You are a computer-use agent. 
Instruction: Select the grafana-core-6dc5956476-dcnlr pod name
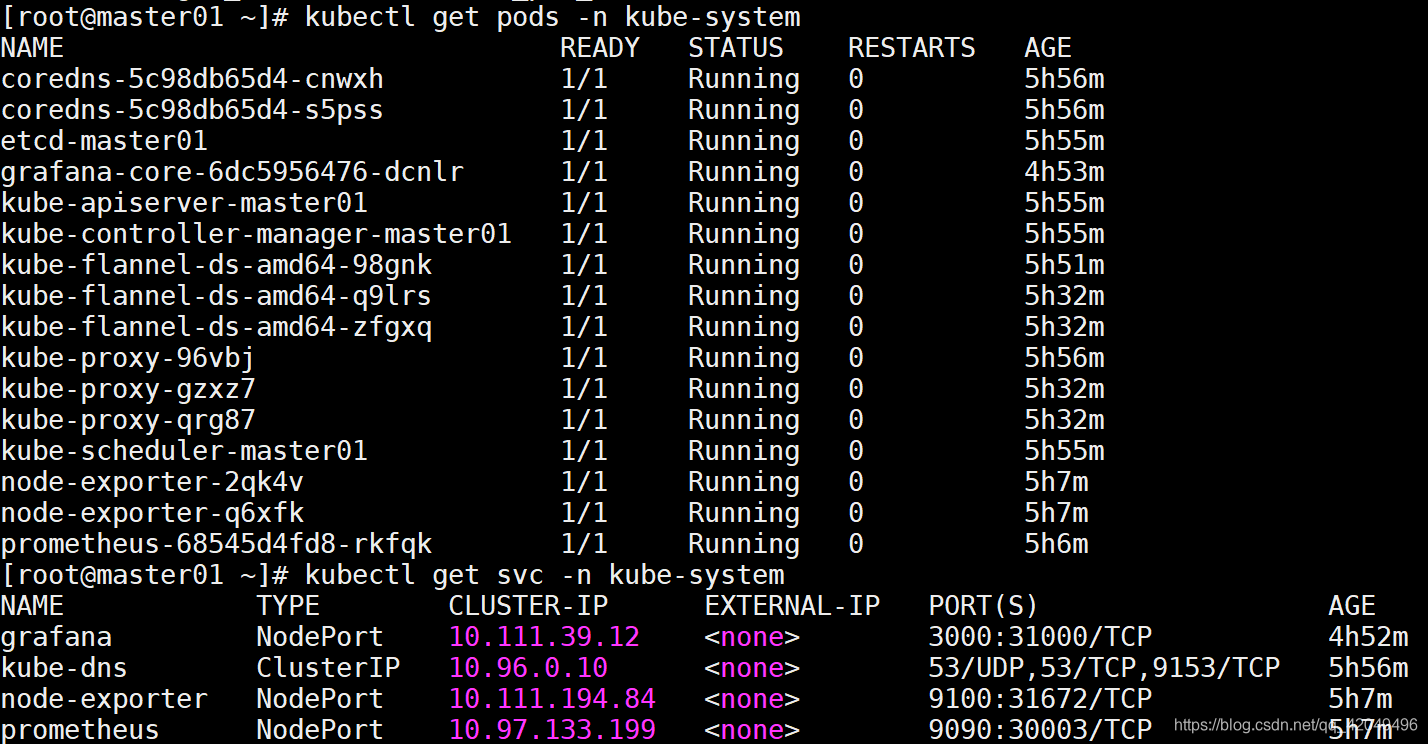coord(232,172)
